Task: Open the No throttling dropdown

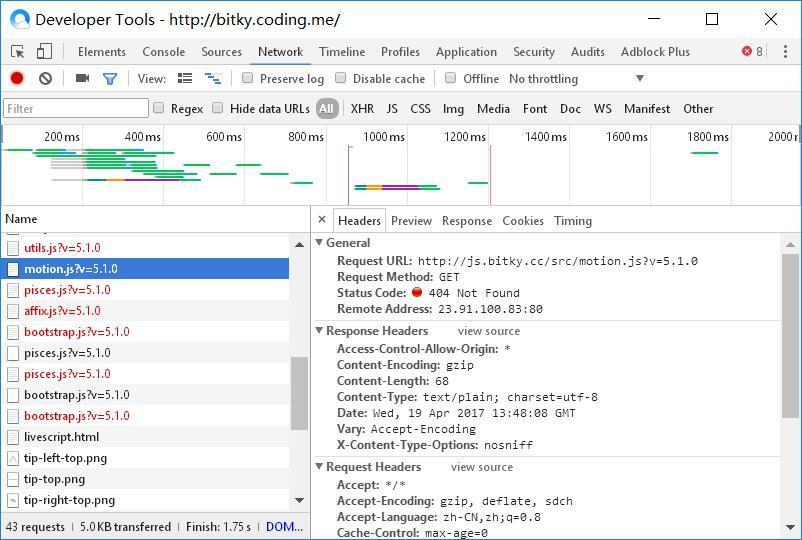Action: tap(576, 79)
